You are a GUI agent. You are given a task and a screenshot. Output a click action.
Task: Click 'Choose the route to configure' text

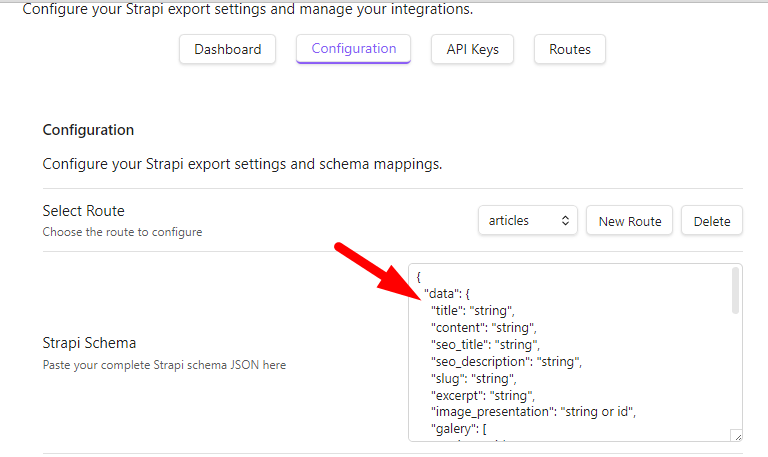pyautogui.click(x=122, y=232)
